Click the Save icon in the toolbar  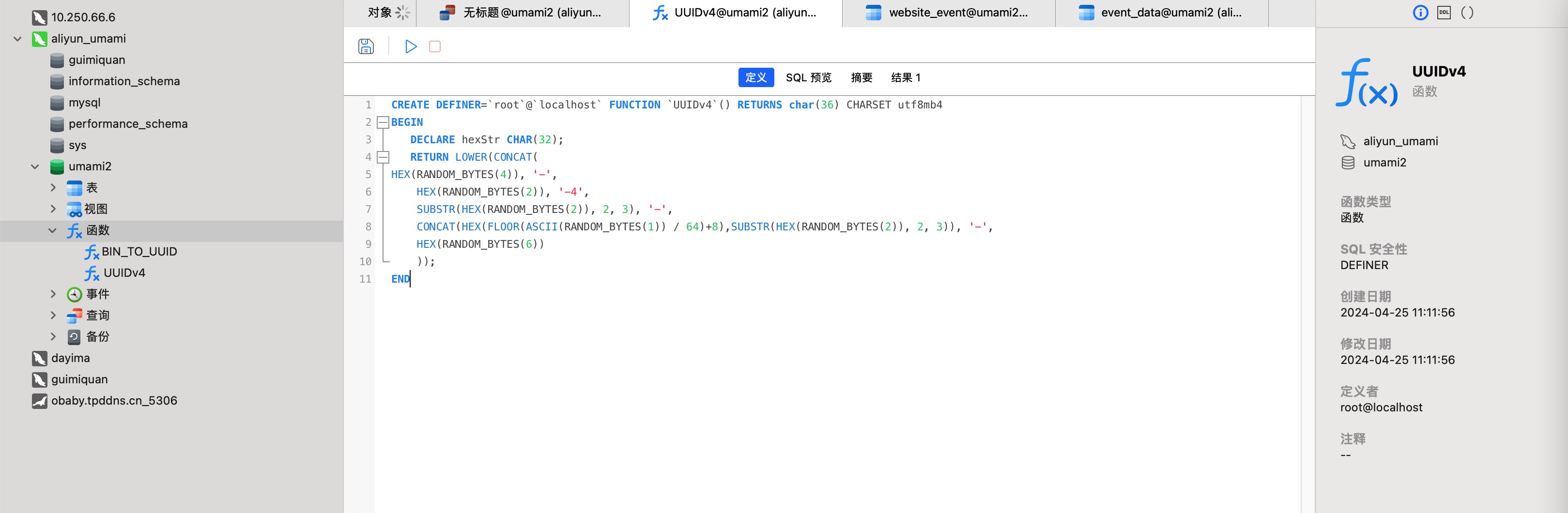click(x=366, y=47)
